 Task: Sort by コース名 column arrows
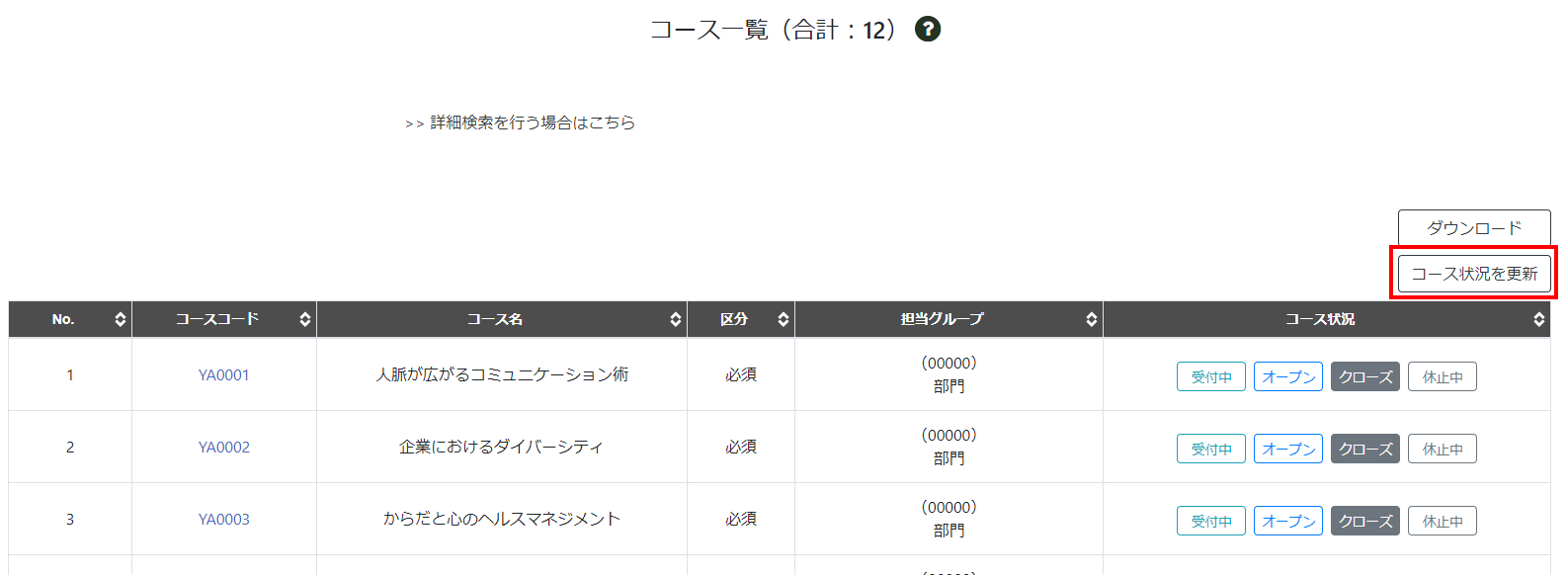click(x=675, y=319)
